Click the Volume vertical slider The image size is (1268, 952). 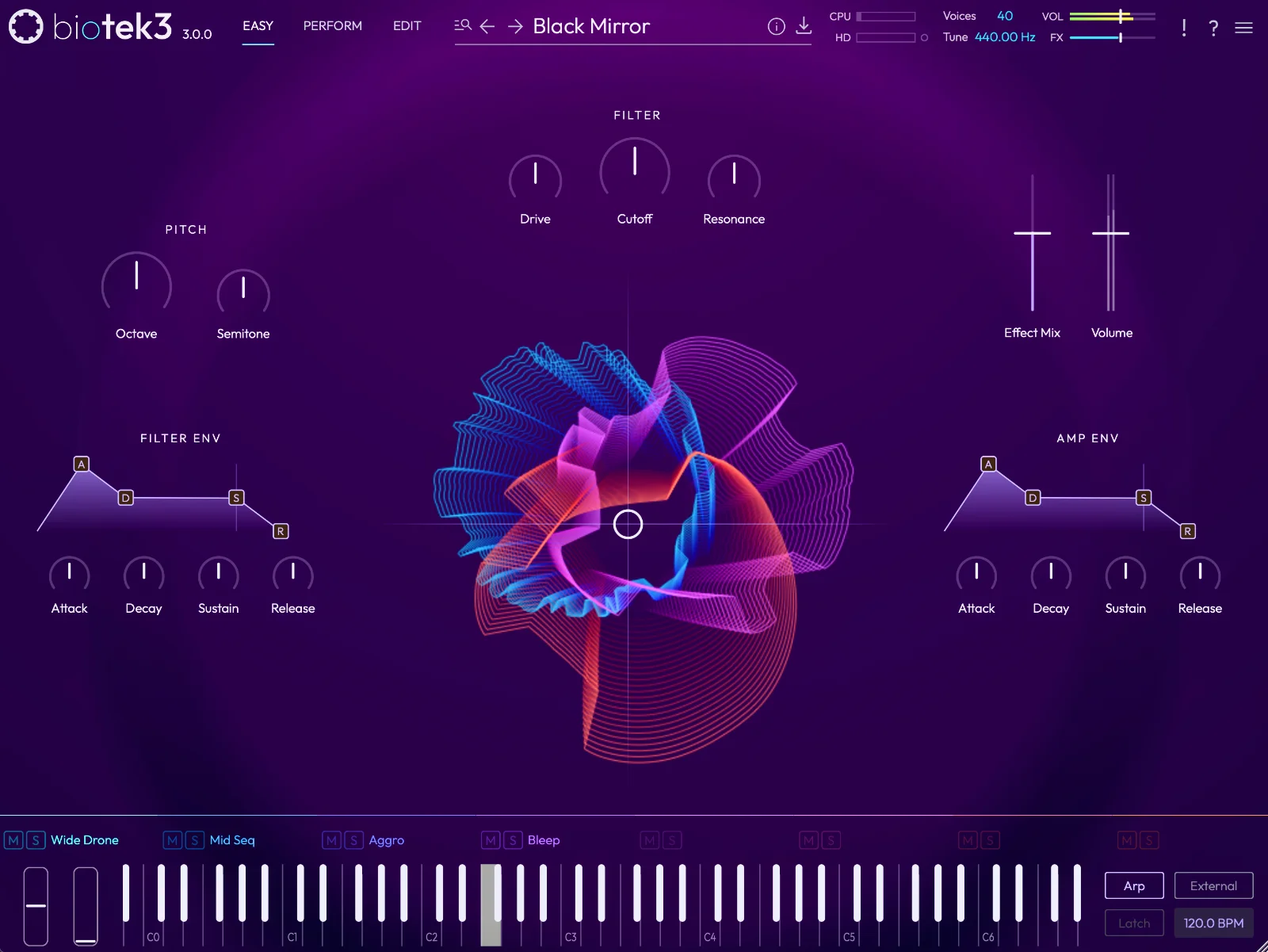click(1111, 243)
